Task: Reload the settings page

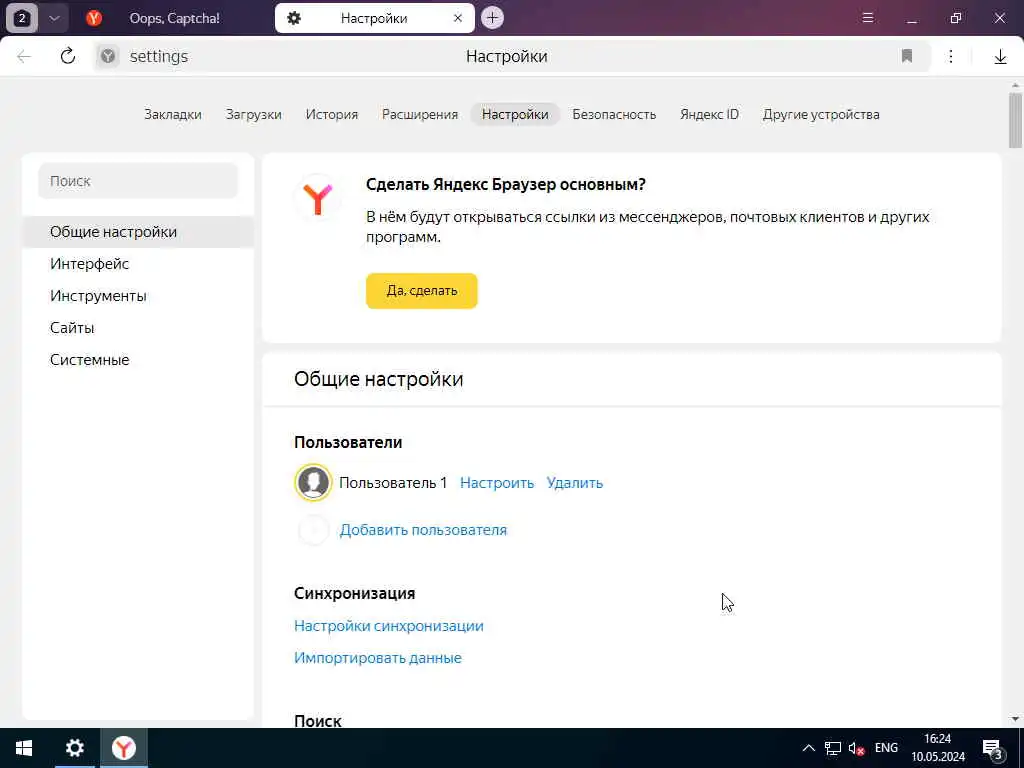Action: (x=67, y=56)
